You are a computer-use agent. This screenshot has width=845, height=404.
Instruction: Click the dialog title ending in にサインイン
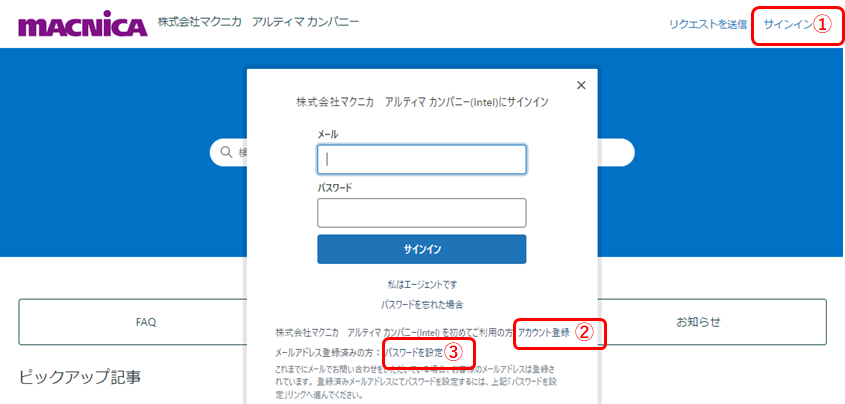tap(422, 102)
